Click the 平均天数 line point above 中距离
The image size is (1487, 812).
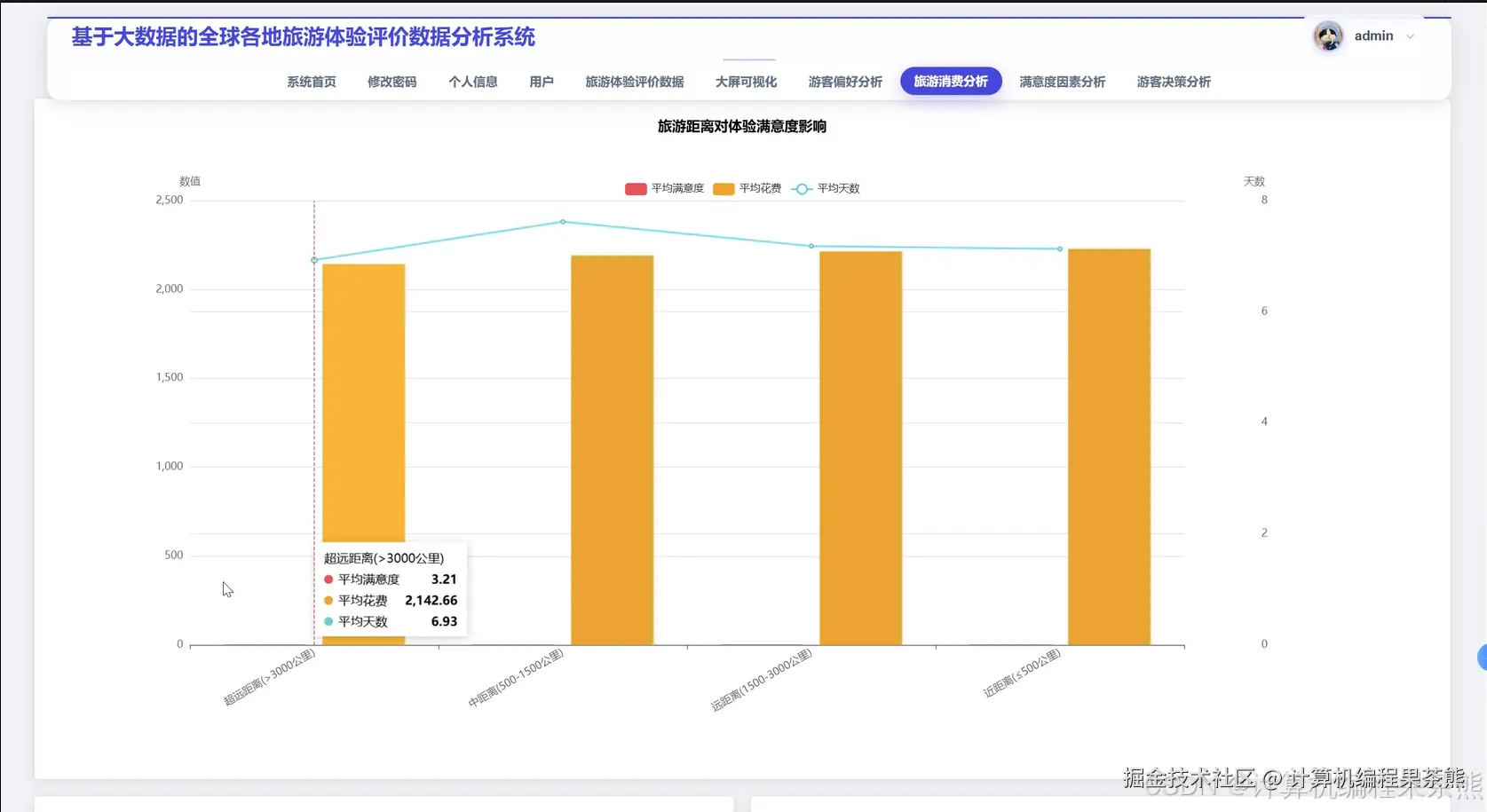(563, 222)
